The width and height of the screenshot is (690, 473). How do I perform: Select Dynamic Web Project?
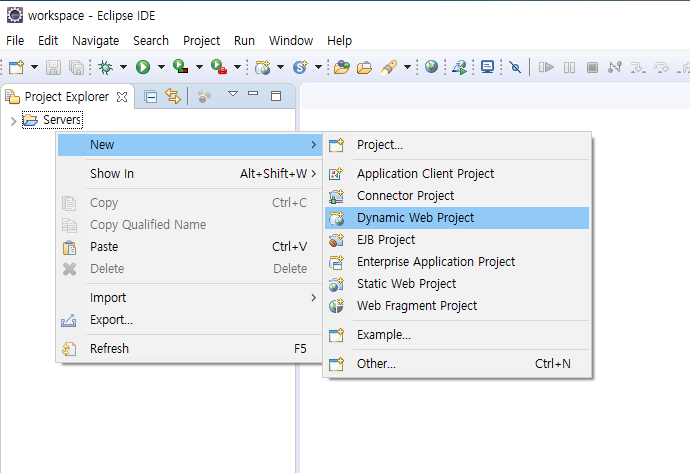coord(457,218)
